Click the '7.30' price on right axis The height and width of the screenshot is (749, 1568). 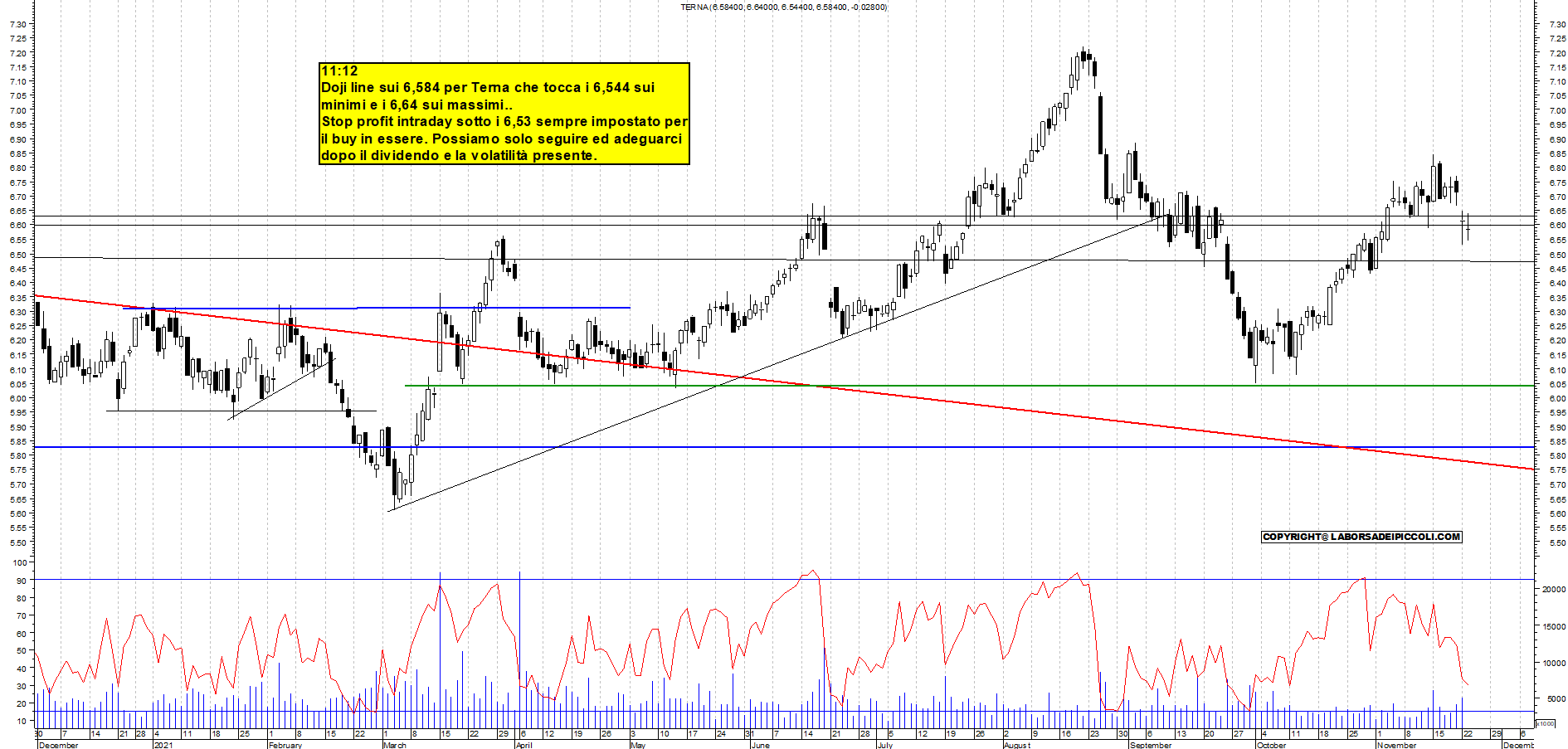pyautogui.click(x=1556, y=24)
